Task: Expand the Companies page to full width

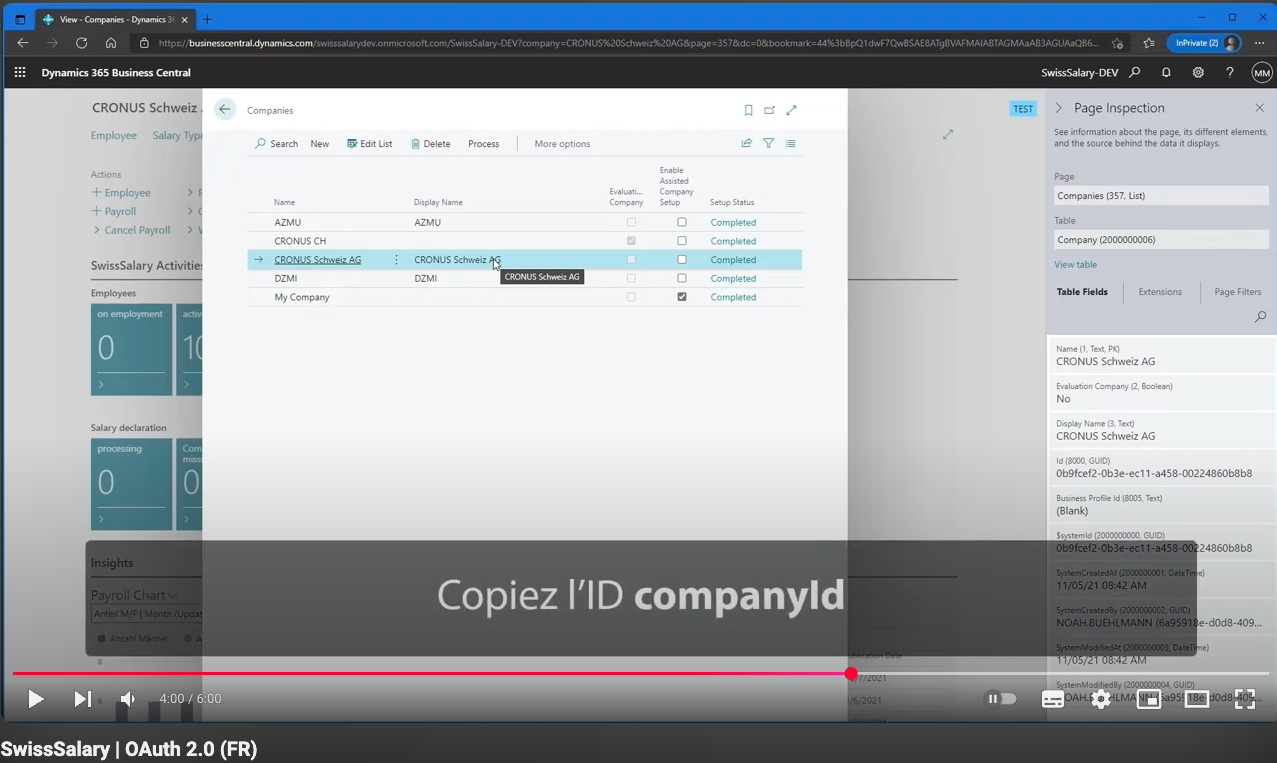Action: tap(791, 111)
